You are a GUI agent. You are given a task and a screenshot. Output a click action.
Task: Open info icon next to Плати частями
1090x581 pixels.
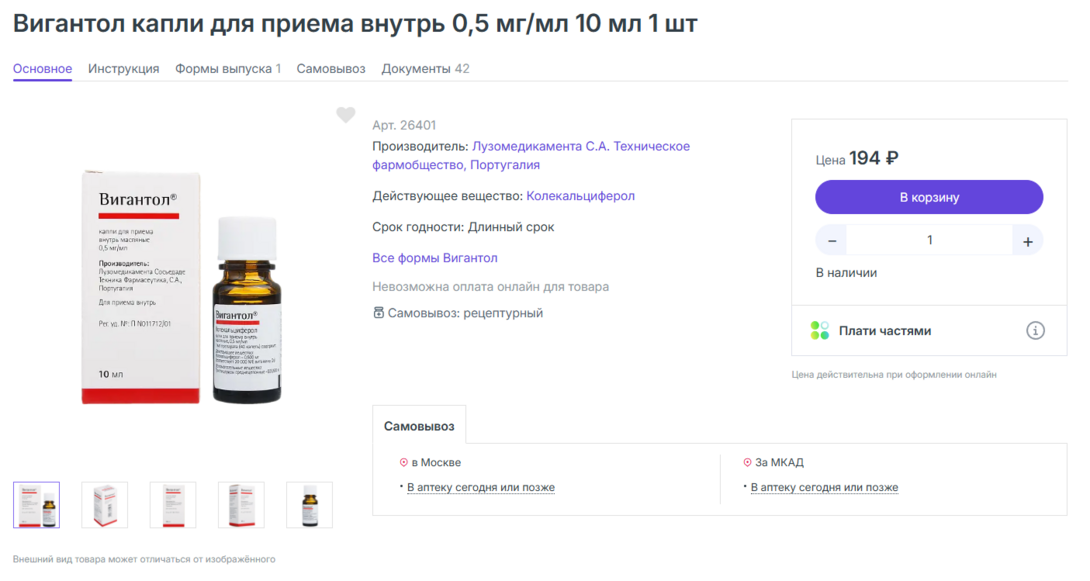point(1035,331)
